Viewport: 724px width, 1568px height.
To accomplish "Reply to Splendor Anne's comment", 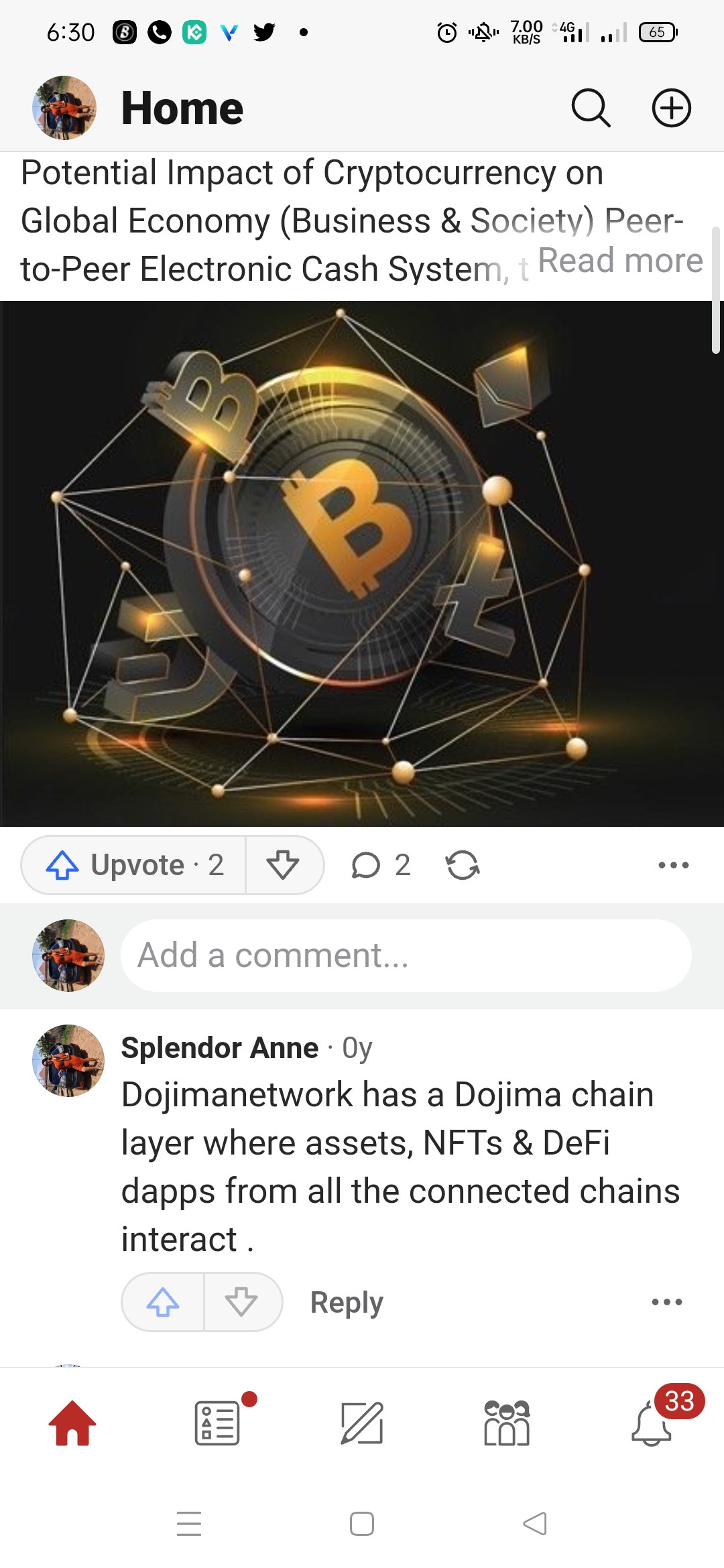I will click(x=347, y=1302).
